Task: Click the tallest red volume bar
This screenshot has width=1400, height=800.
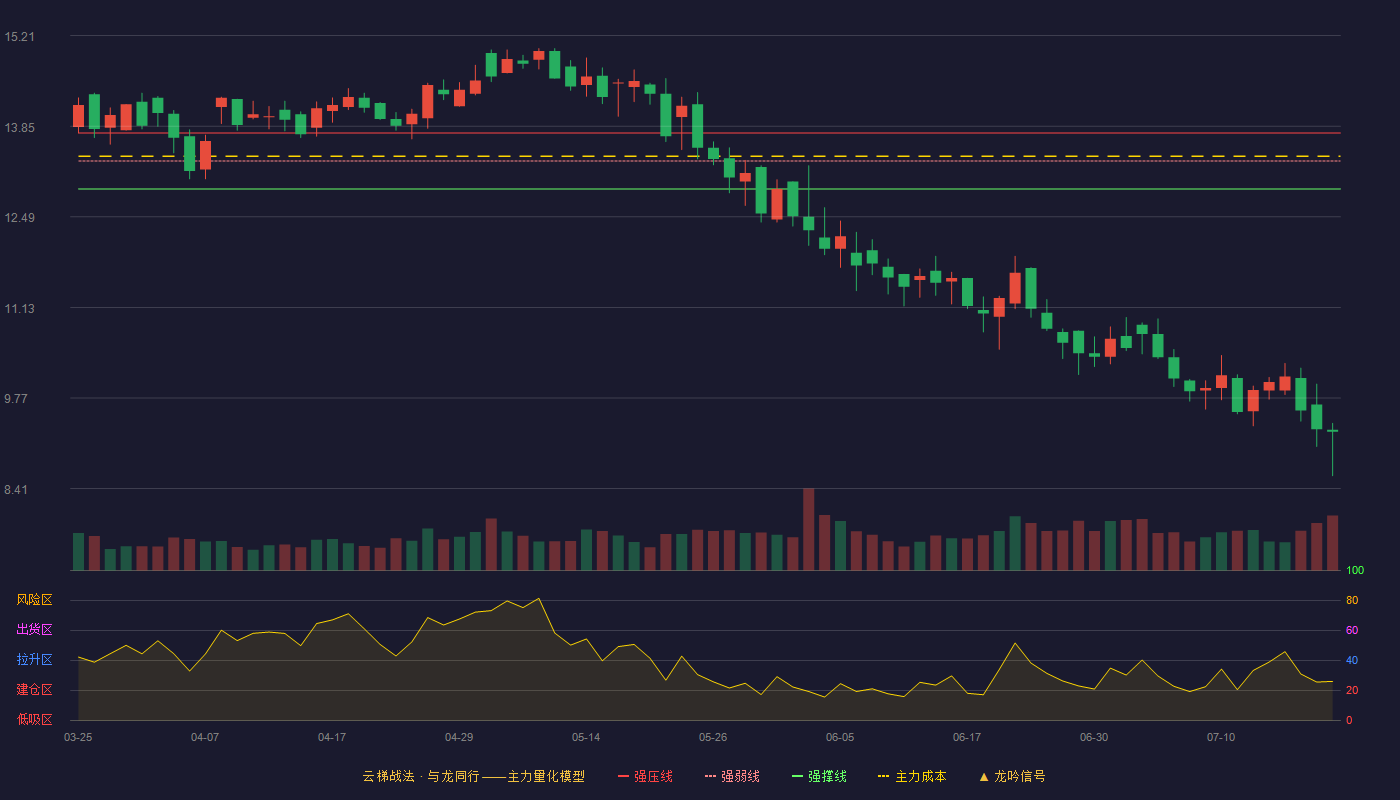Action: point(808,529)
